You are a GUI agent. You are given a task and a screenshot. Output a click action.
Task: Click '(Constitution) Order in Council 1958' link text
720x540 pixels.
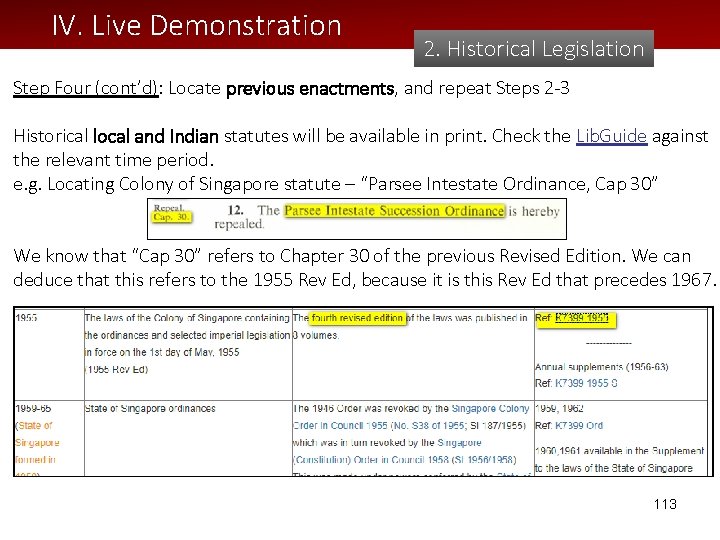point(405,460)
